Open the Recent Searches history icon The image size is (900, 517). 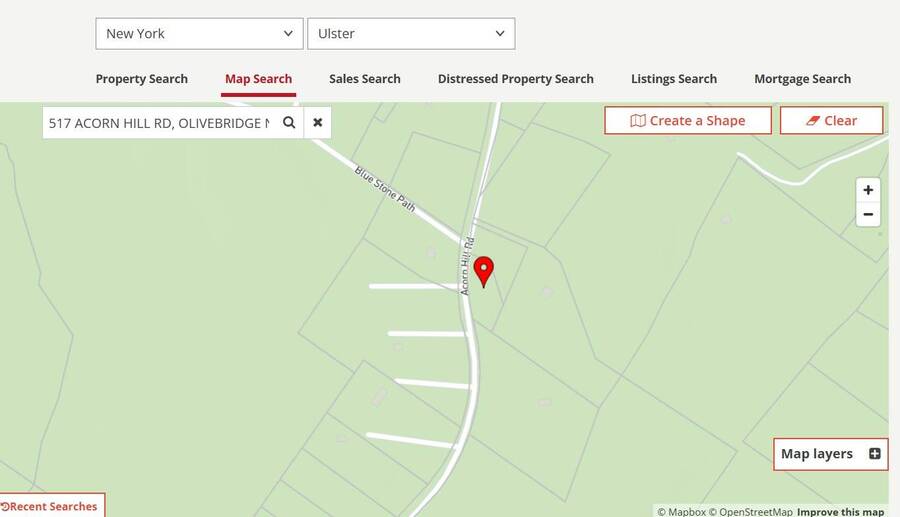click(5, 507)
